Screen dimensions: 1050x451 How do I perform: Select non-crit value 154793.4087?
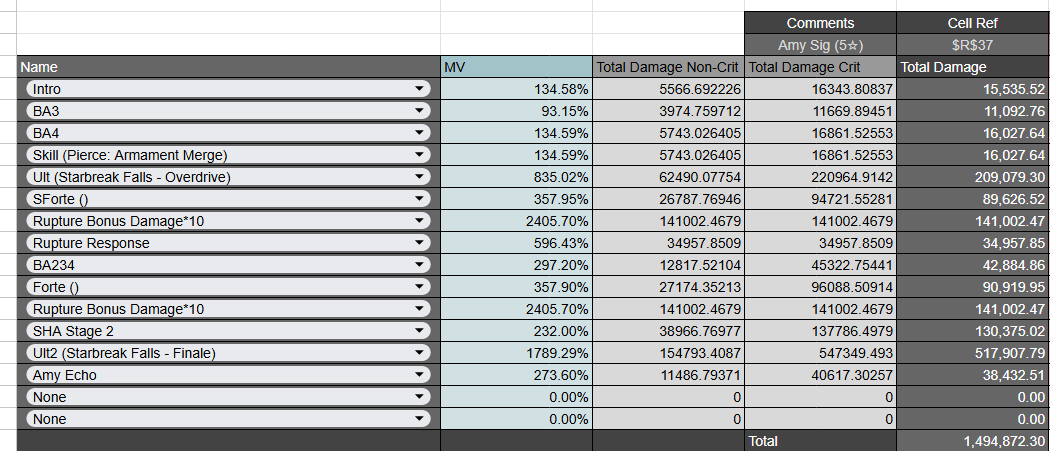[x=668, y=352]
